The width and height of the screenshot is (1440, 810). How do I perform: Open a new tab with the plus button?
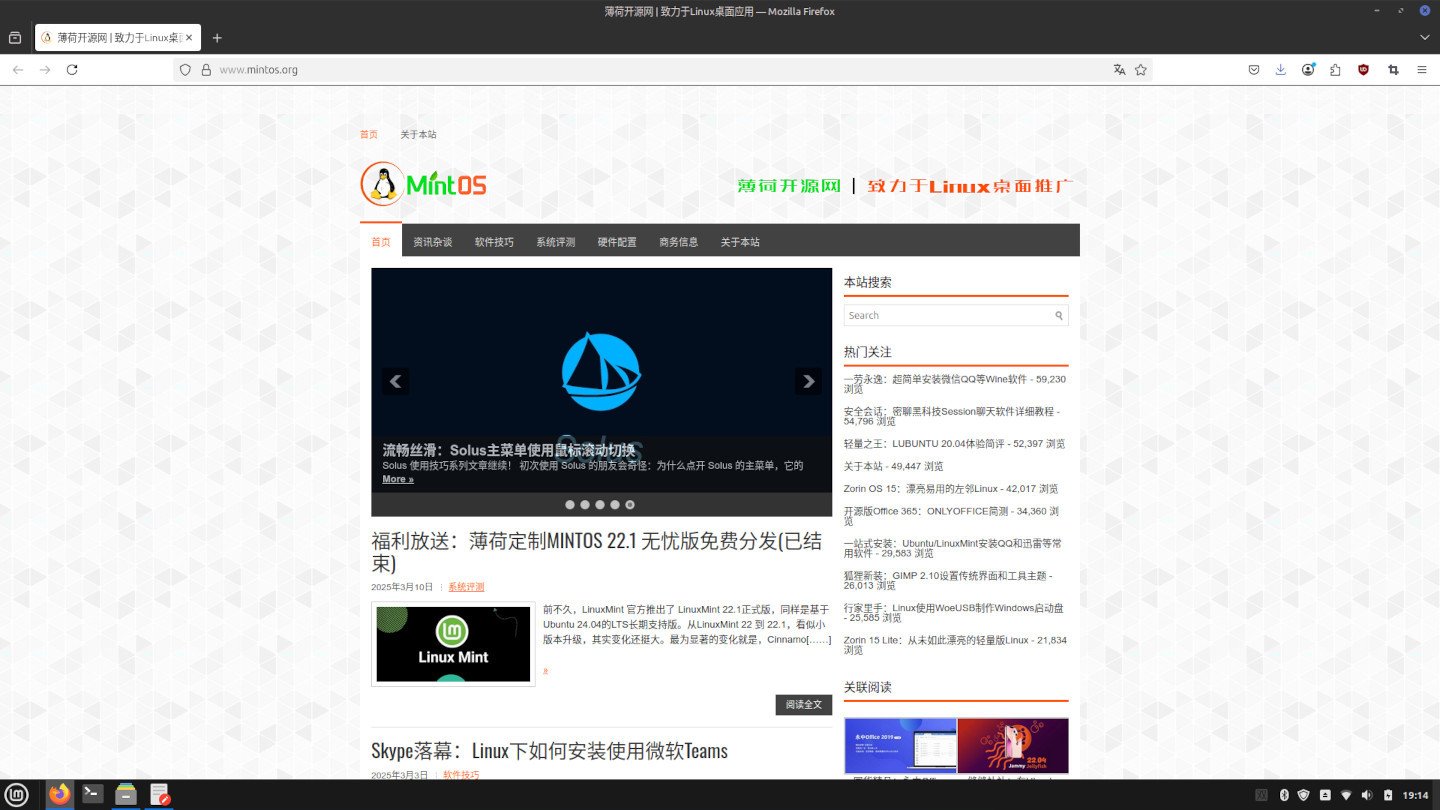pyautogui.click(x=217, y=38)
